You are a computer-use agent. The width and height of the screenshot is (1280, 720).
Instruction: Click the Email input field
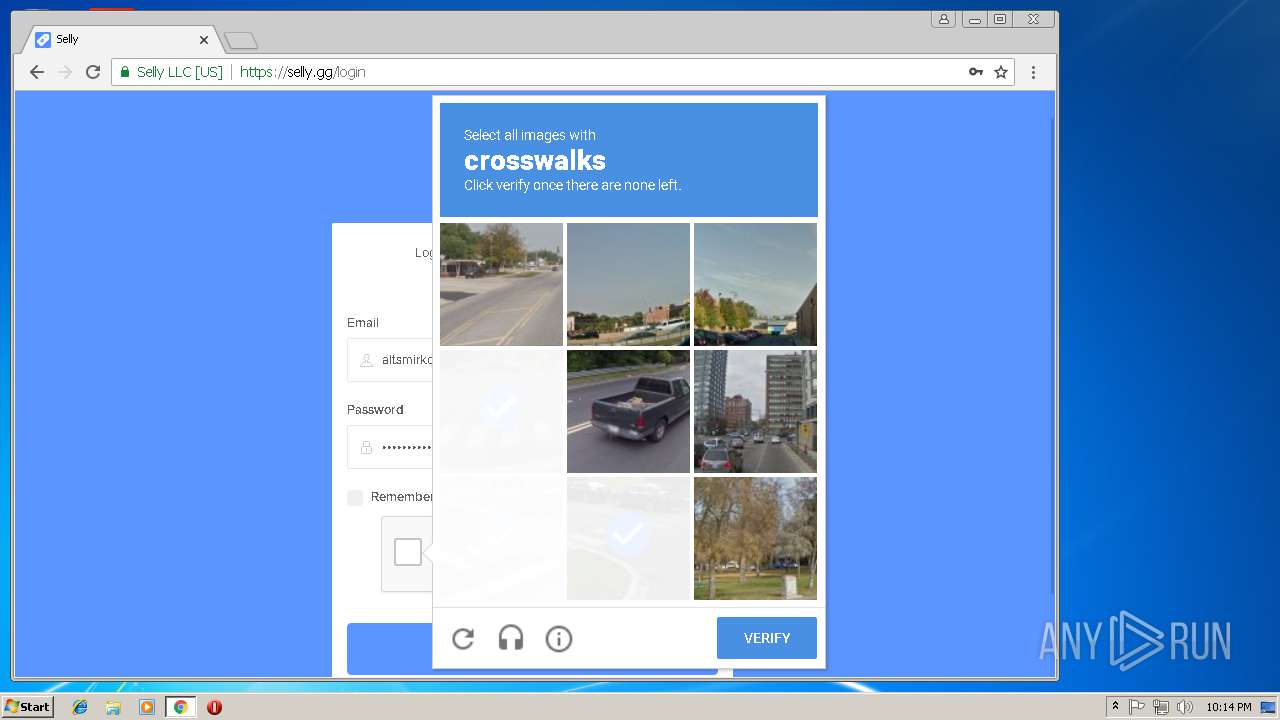[x=390, y=360]
